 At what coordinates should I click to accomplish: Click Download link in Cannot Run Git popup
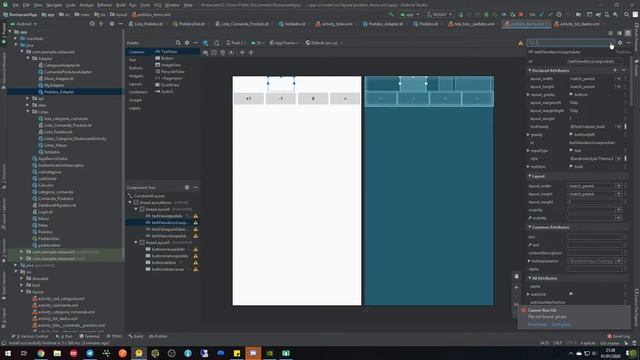(537, 324)
